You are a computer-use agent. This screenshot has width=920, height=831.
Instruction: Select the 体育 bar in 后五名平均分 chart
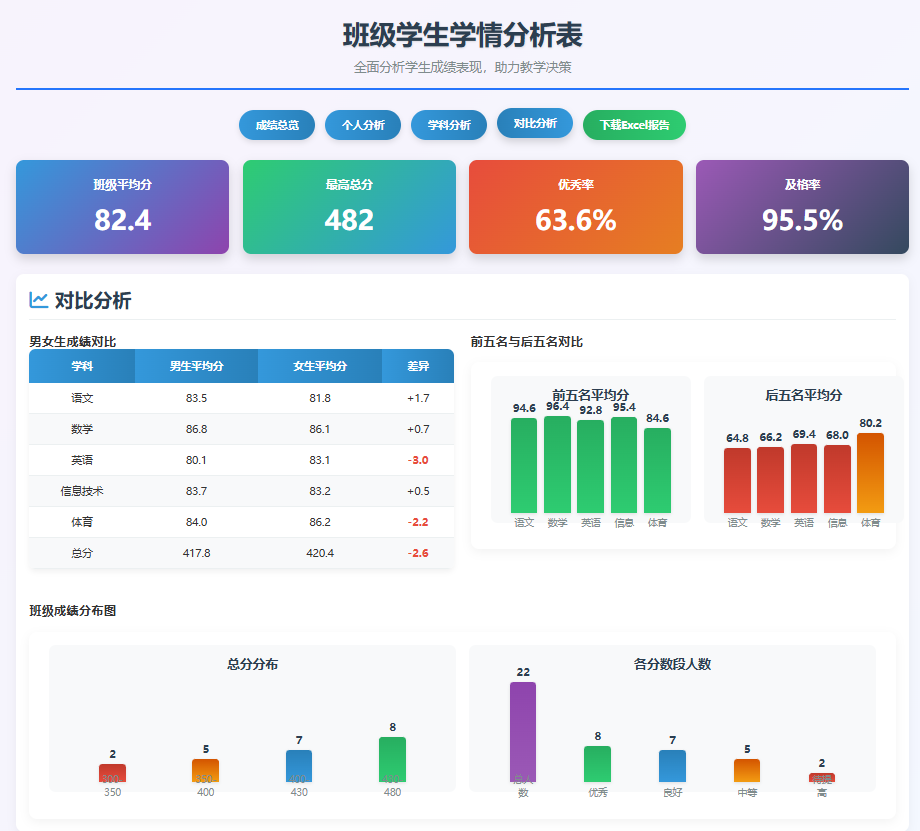(x=869, y=475)
